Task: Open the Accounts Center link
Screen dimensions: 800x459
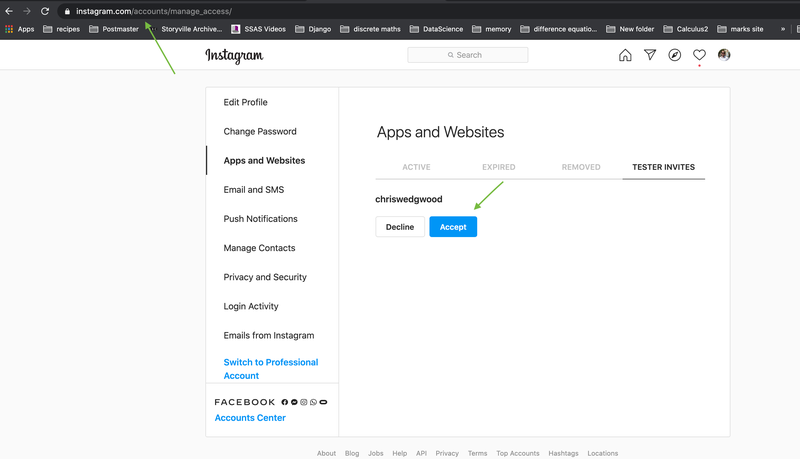Action: [x=250, y=418]
